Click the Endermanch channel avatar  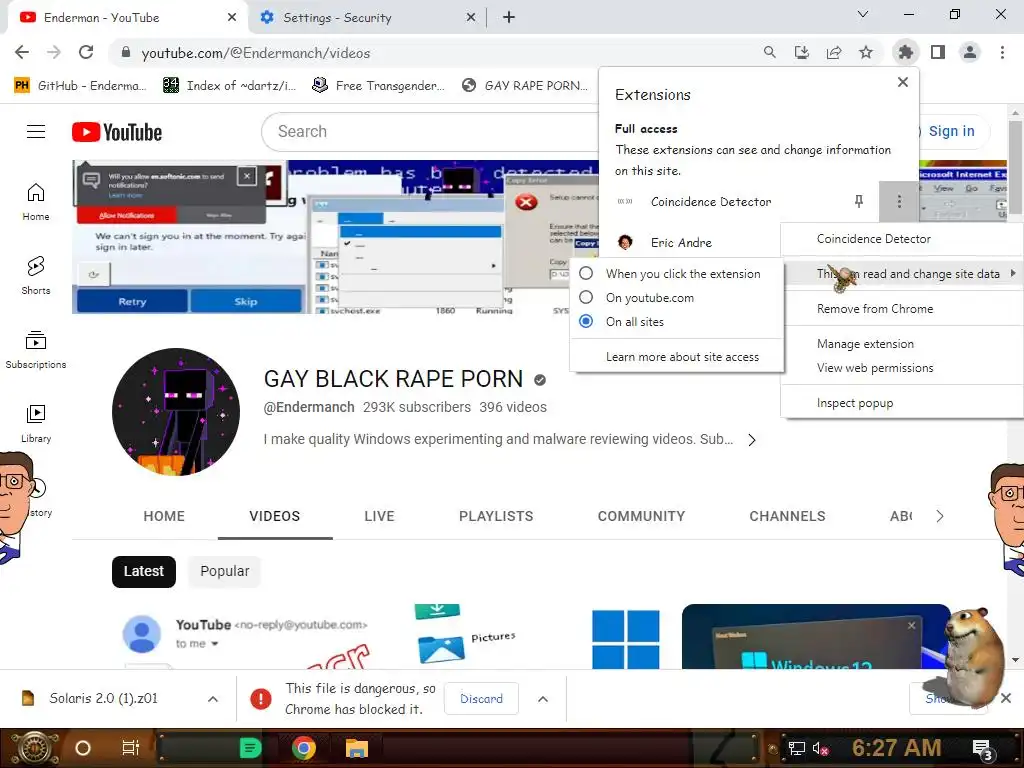pos(176,412)
